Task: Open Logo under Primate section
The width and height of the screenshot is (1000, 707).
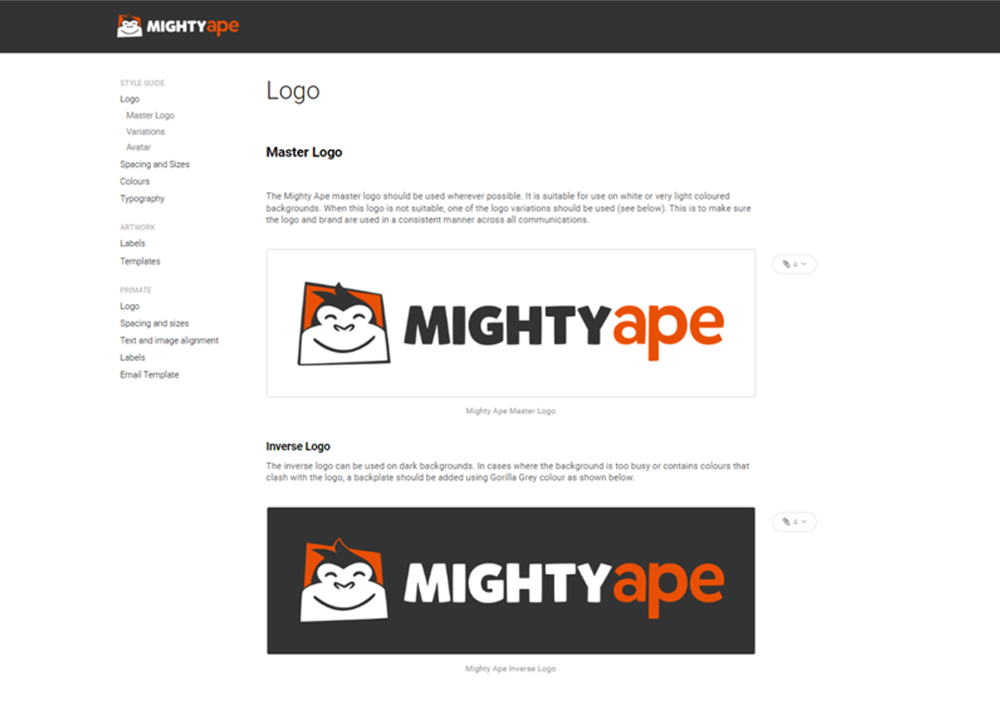Action: (x=129, y=306)
